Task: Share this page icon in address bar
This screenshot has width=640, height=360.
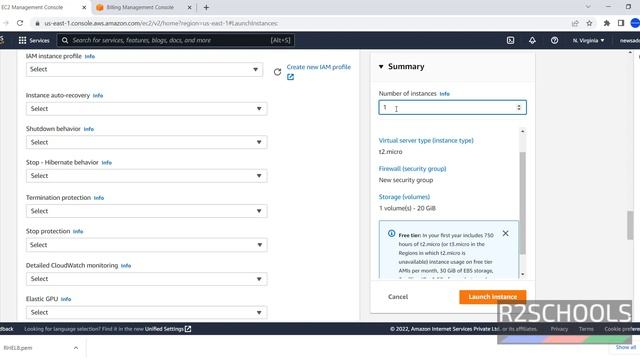Action: (575, 23)
